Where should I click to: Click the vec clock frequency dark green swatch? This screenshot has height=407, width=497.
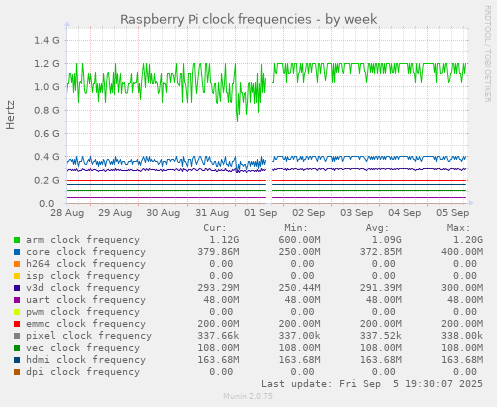pos(17,348)
